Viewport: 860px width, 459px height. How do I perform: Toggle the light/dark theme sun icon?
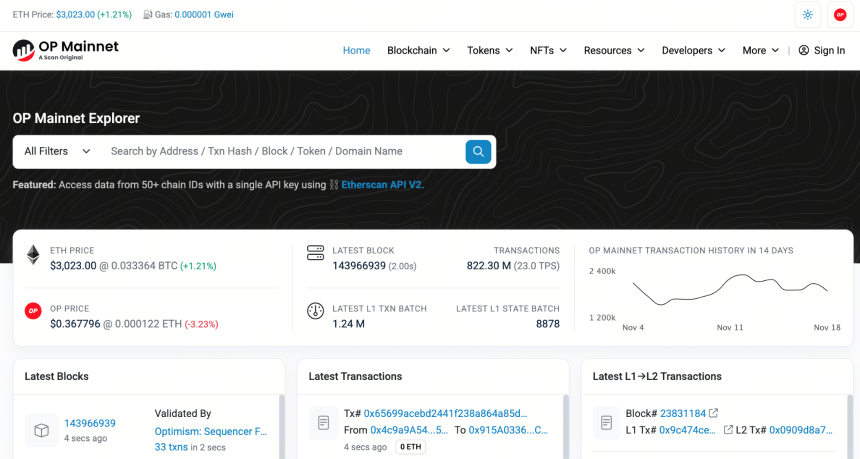[807, 15]
